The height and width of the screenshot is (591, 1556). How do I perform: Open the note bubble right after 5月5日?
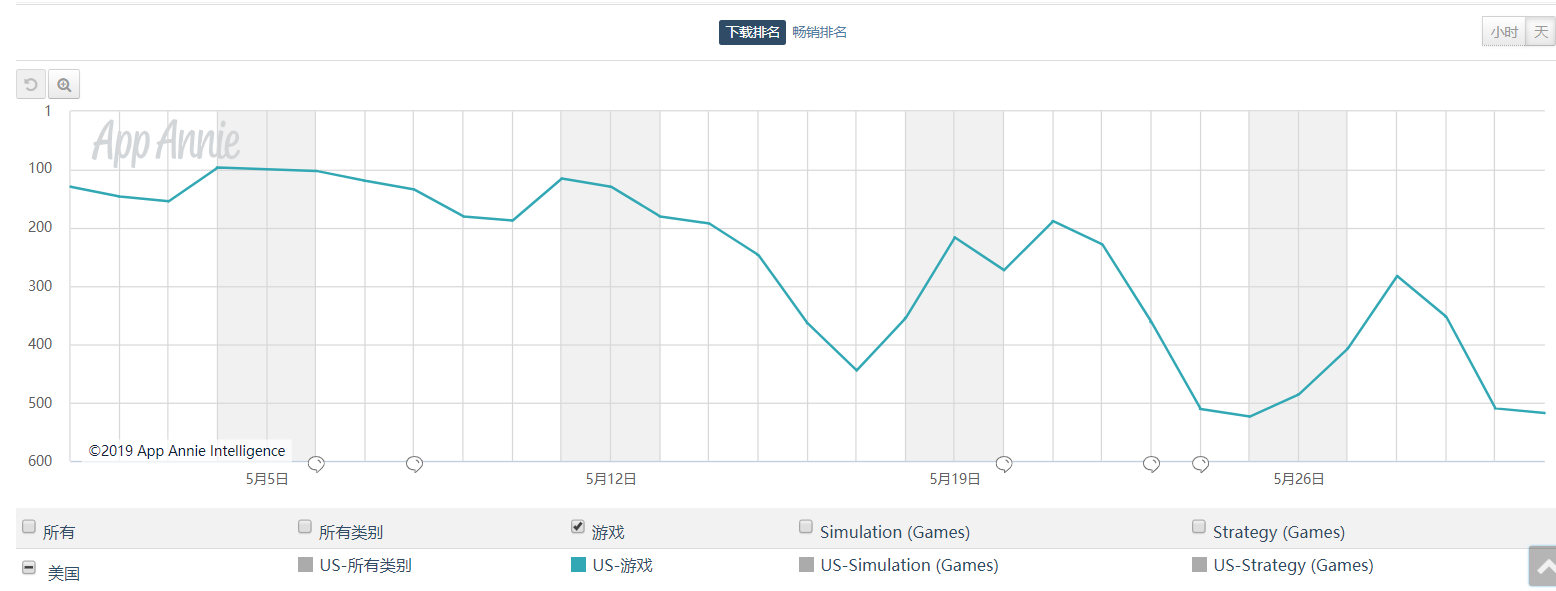(x=316, y=463)
